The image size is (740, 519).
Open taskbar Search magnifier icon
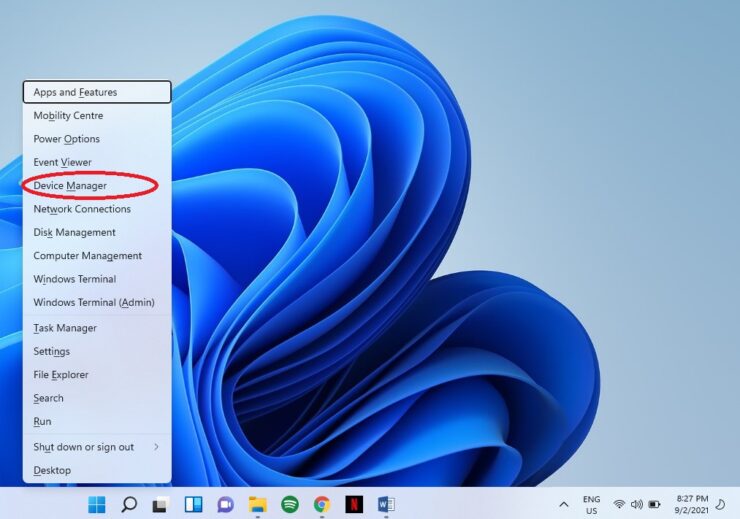tap(129, 504)
